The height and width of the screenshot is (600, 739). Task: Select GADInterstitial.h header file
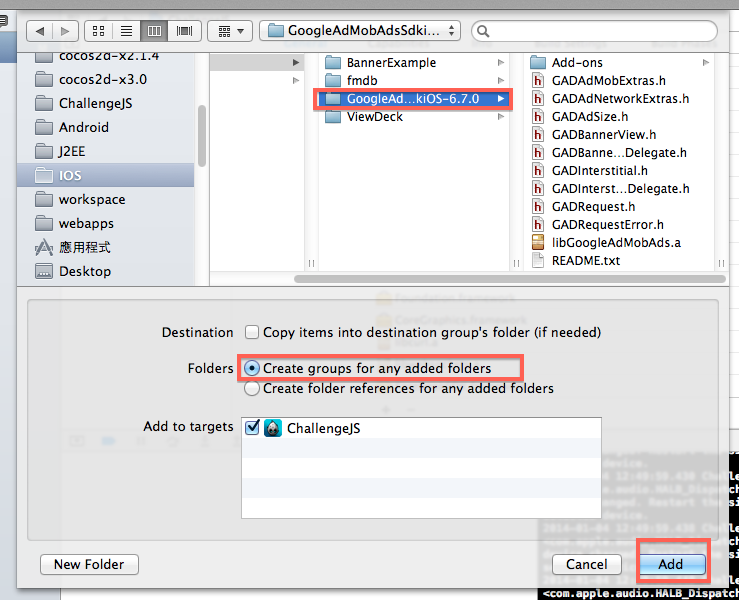pyautogui.click(x=620, y=171)
